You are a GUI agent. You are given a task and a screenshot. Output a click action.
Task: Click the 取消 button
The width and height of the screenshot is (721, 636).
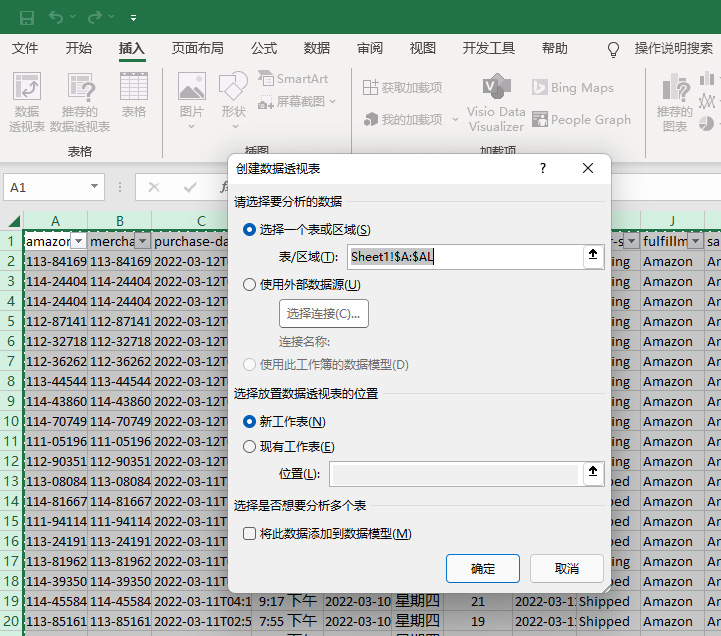tap(567, 568)
